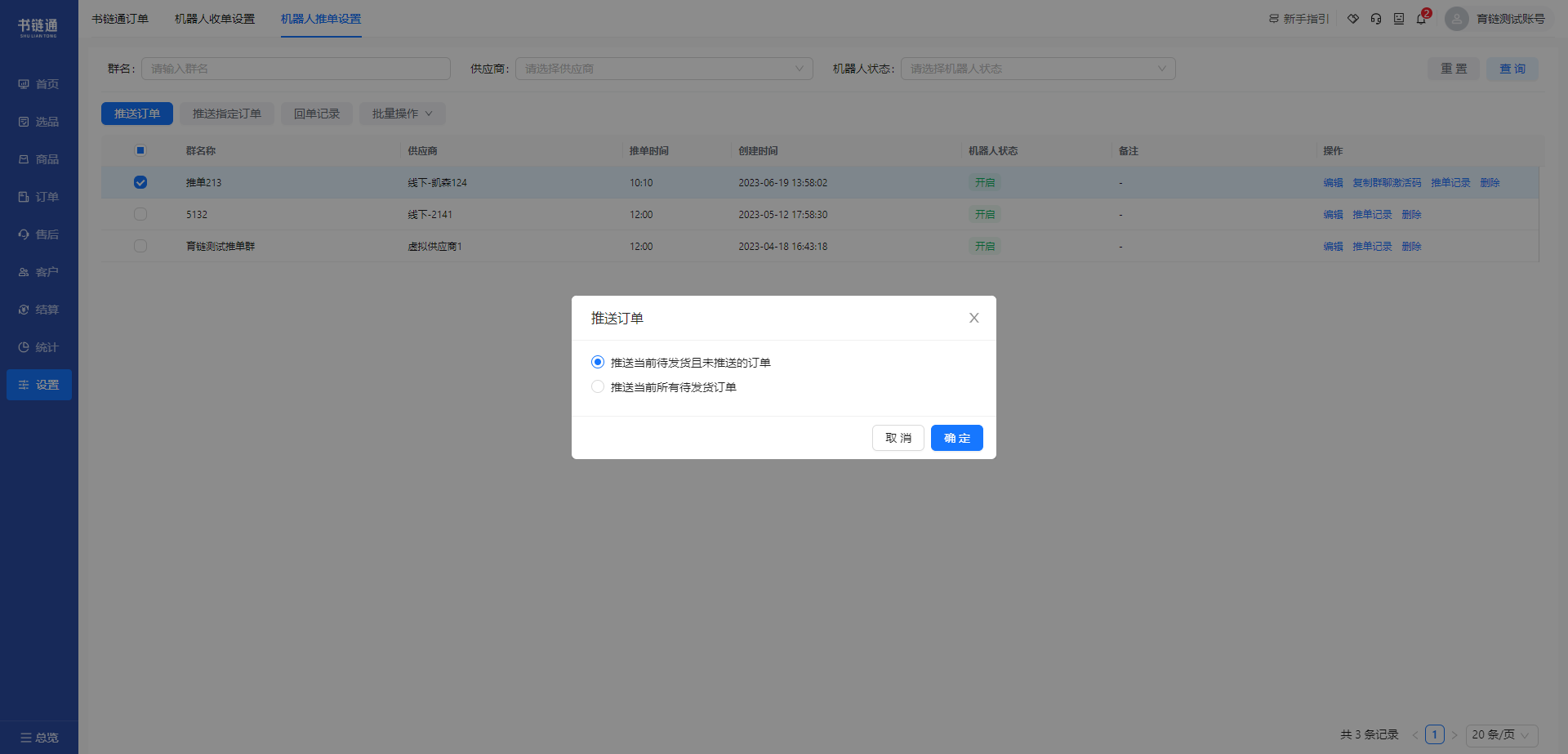Click the 重置 reset button
The height and width of the screenshot is (754, 1568).
[x=1454, y=69]
